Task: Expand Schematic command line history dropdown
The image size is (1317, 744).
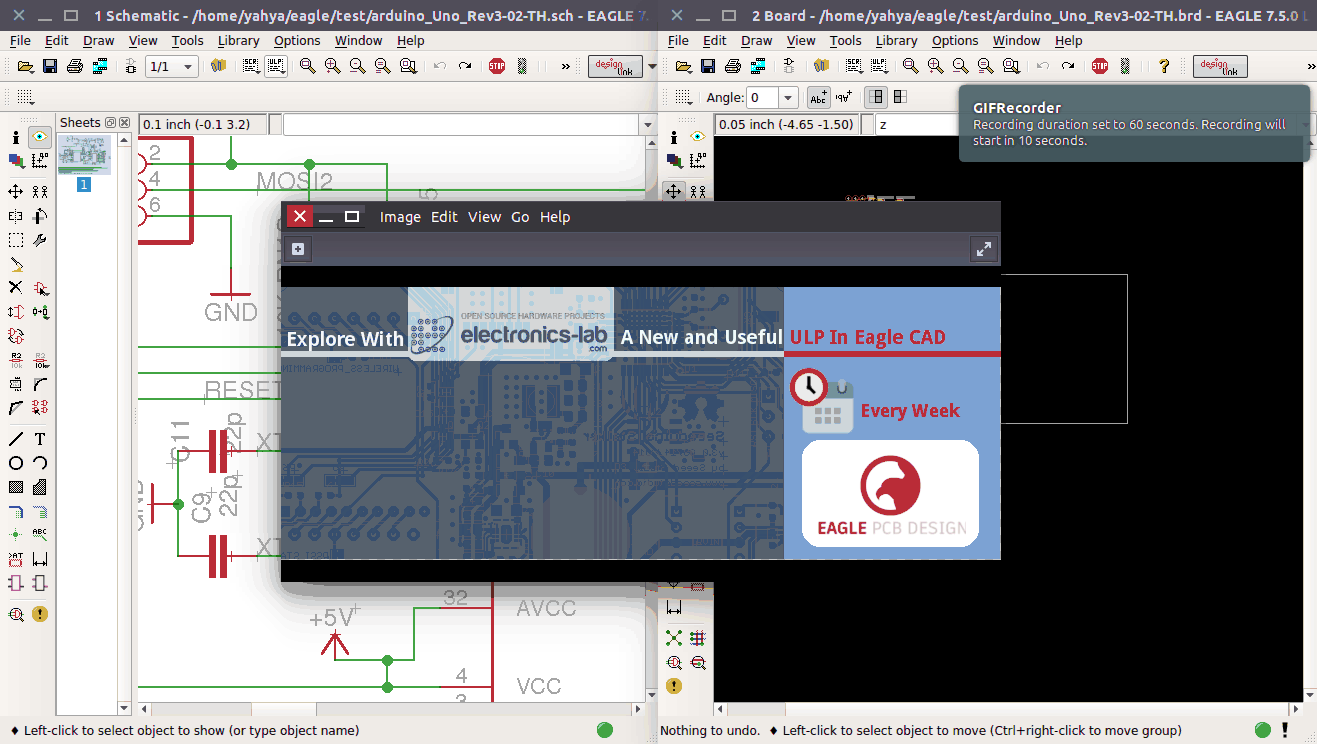Action: click(x=647, y=125)
